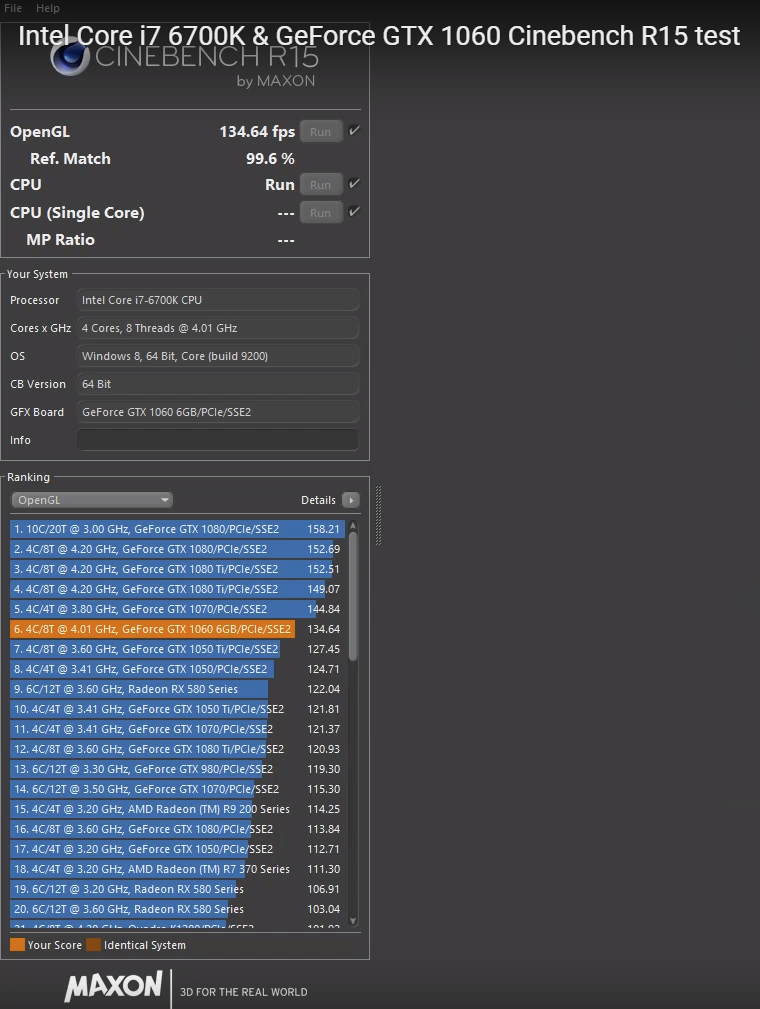Click Run button for CPU (Single Core)

tap(320, 213)
